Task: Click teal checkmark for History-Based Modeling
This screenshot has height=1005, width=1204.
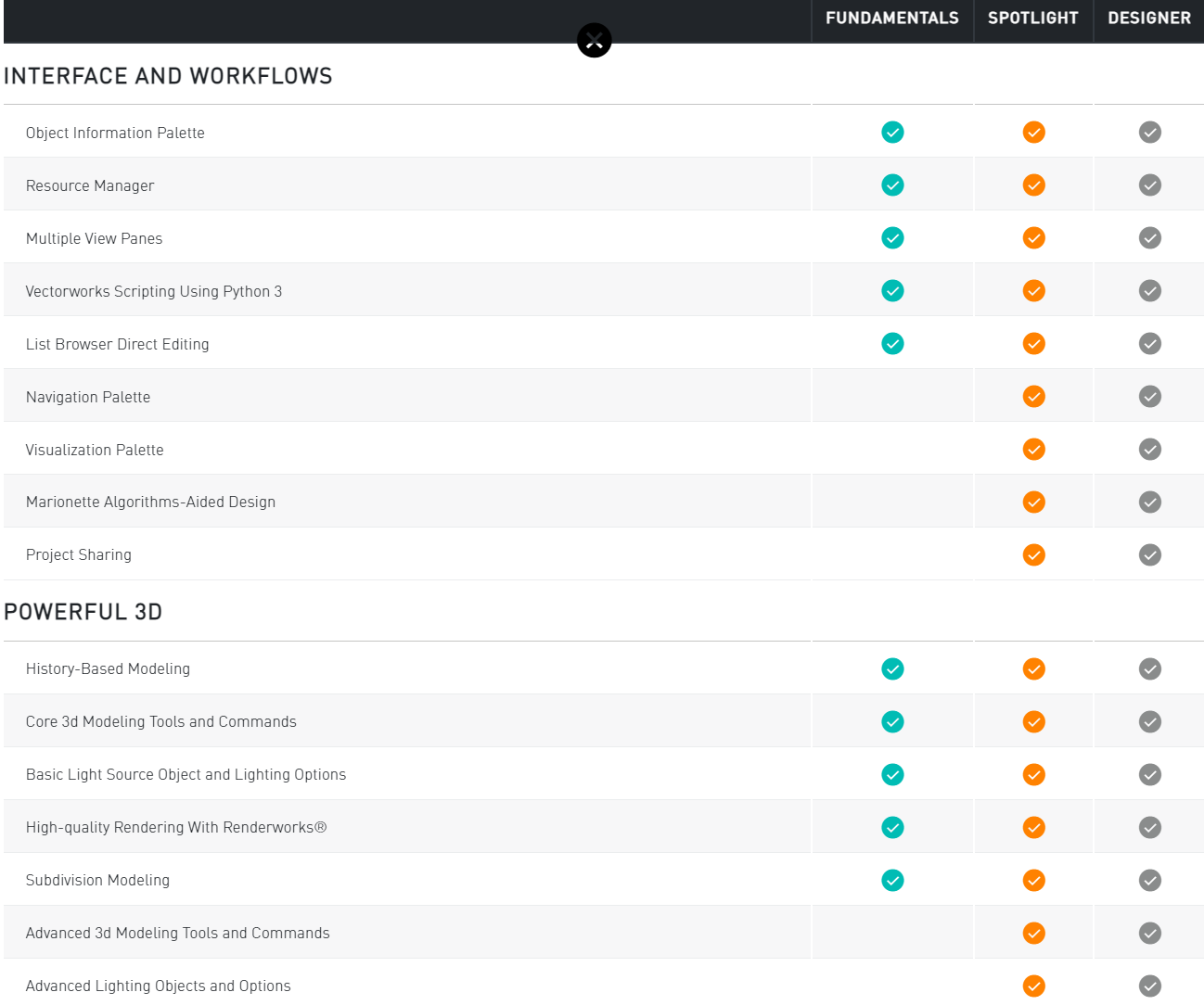Action: (892, 669)
